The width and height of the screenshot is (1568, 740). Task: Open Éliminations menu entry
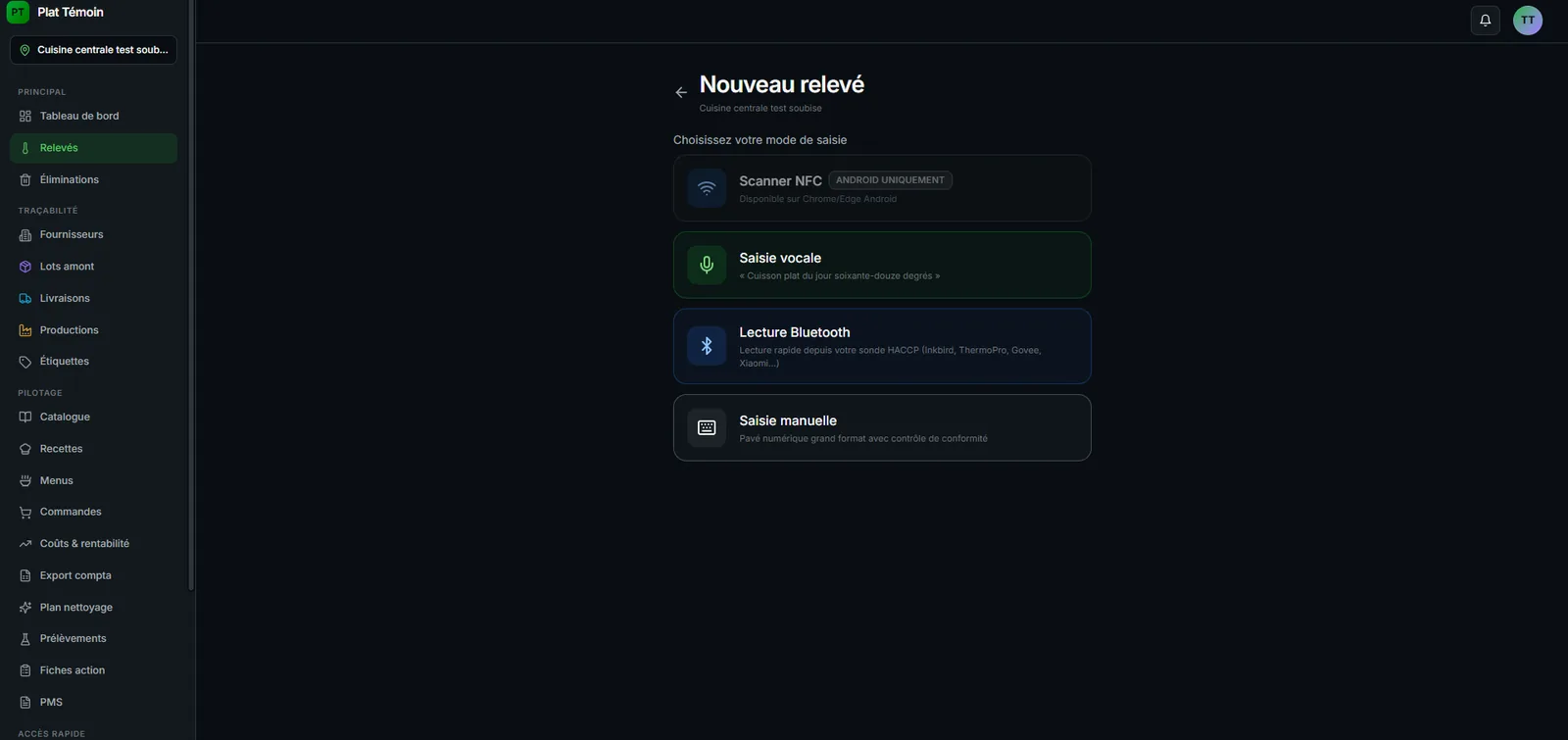pyautogui.click(x=93, y=180)
